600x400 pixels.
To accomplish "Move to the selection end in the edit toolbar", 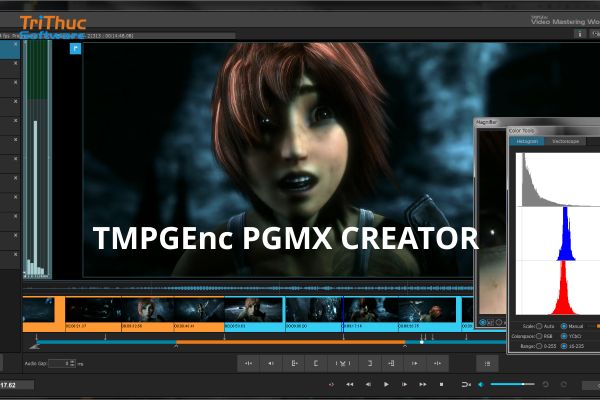I will [x=391, y=363].
